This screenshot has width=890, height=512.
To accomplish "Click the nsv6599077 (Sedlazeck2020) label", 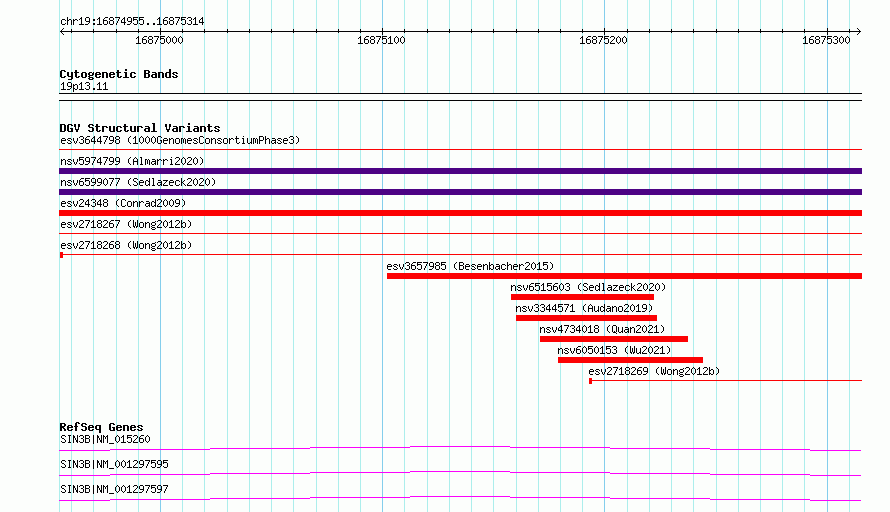I will (x=138, y=182).
